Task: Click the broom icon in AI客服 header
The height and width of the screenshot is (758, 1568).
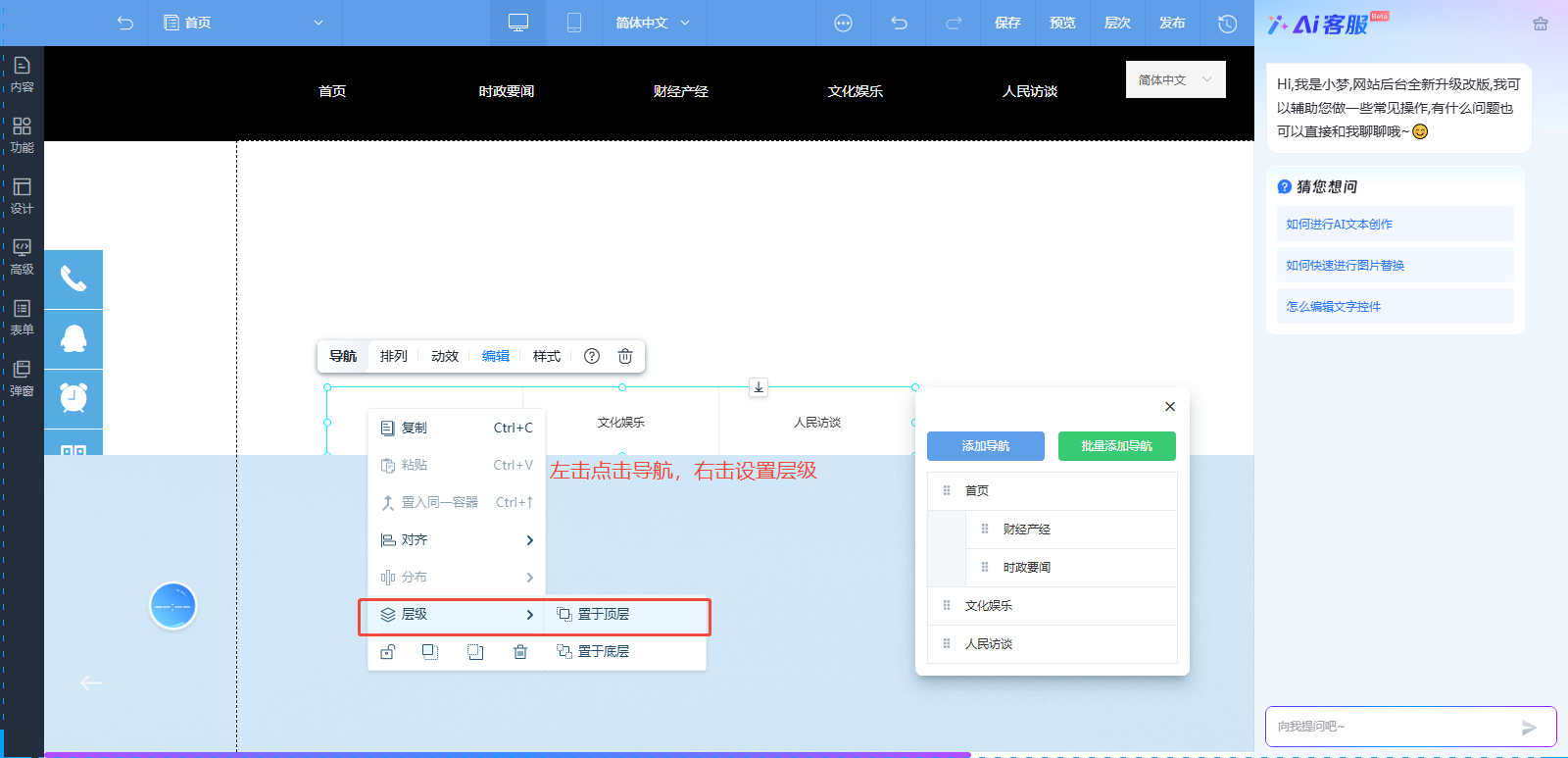Action: [x=1541, y=24]
